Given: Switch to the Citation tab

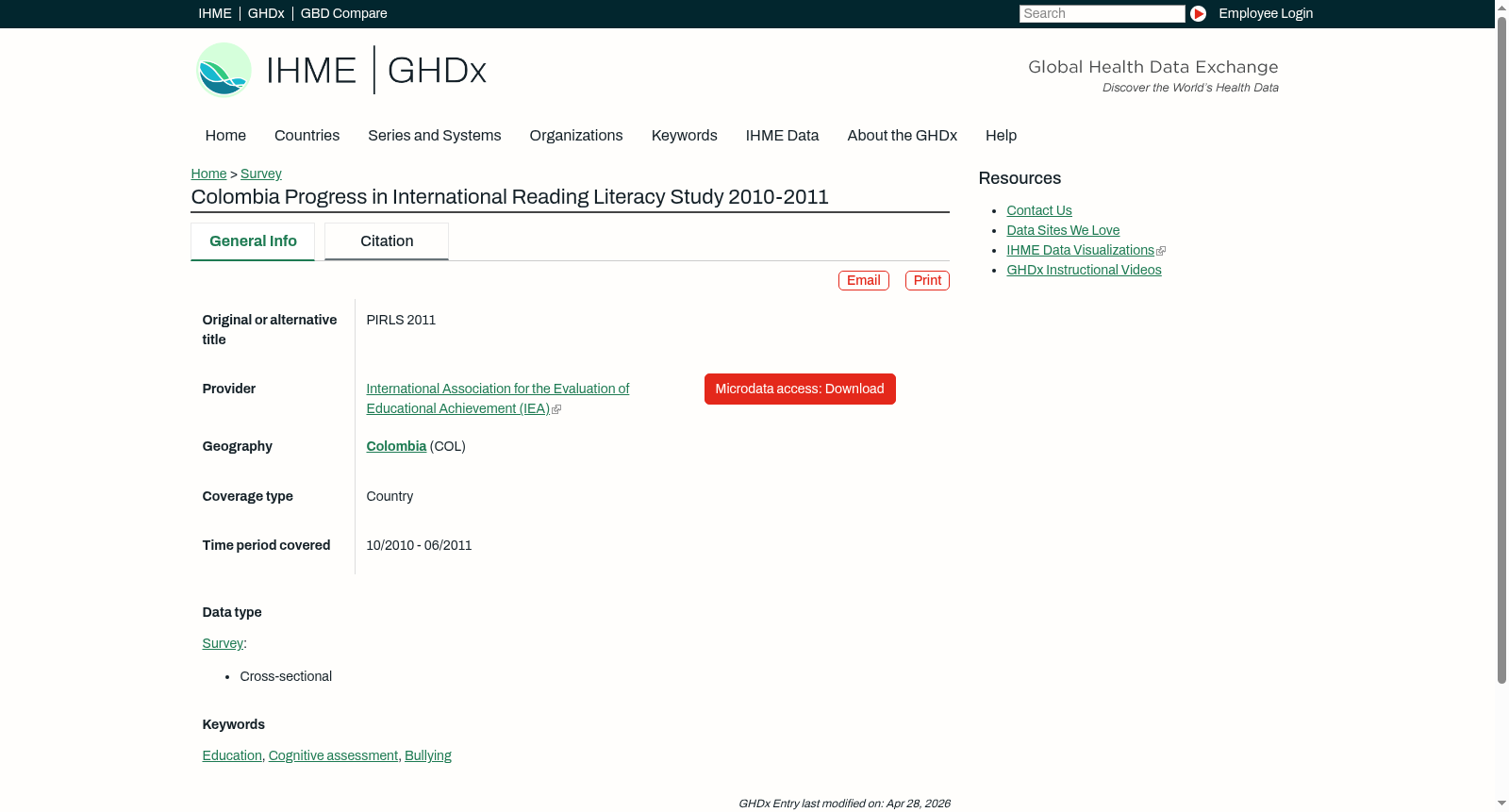Looking at the screenshot, I should (387, 241).
